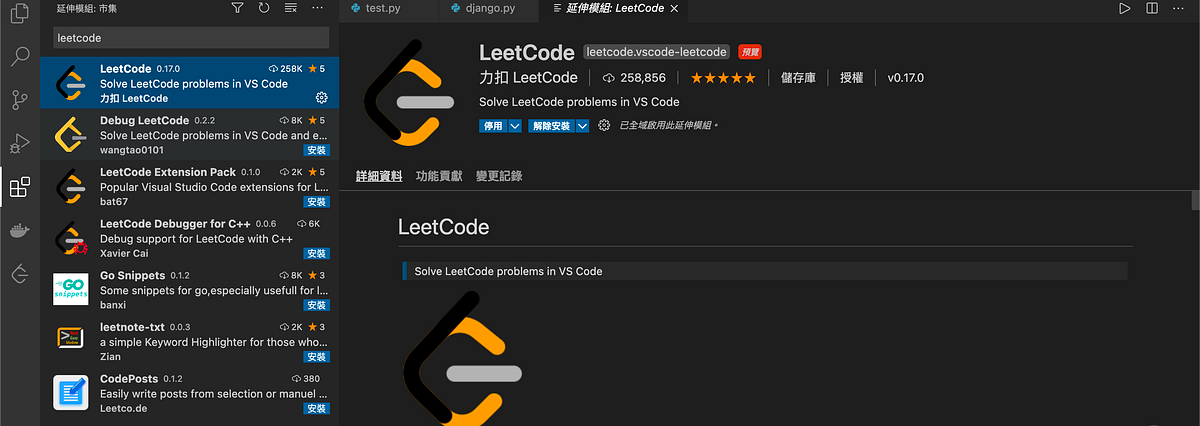This screenshot has width=1200, height=426.
Task: Open gear menu on LeetCode list item
Action: 321,98
